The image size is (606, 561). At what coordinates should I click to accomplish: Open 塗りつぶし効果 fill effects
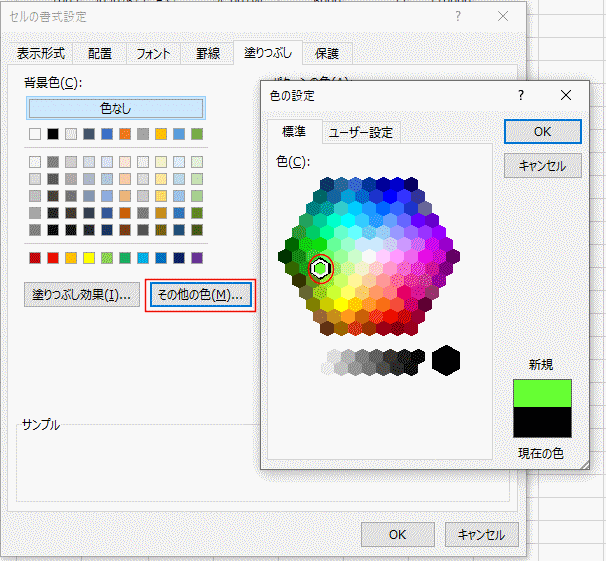click(x=81, y=295)
